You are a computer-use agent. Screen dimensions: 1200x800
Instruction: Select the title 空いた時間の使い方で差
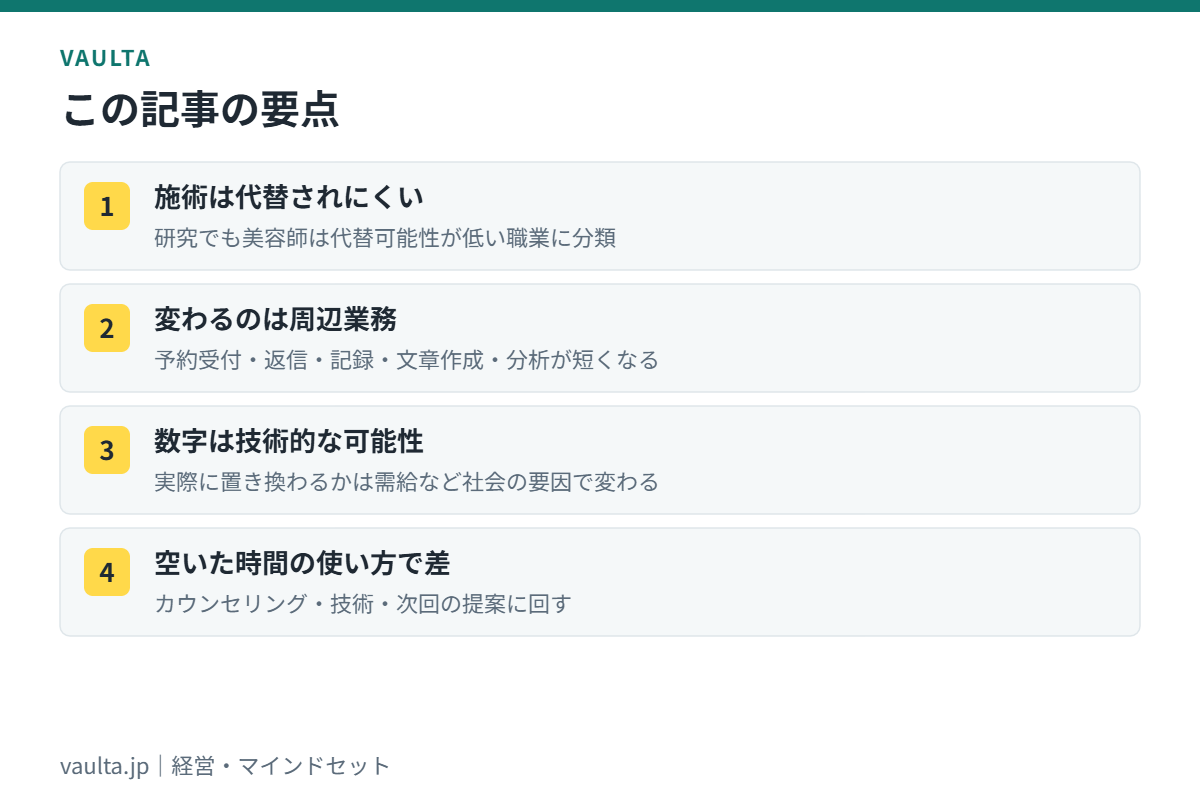302,563
